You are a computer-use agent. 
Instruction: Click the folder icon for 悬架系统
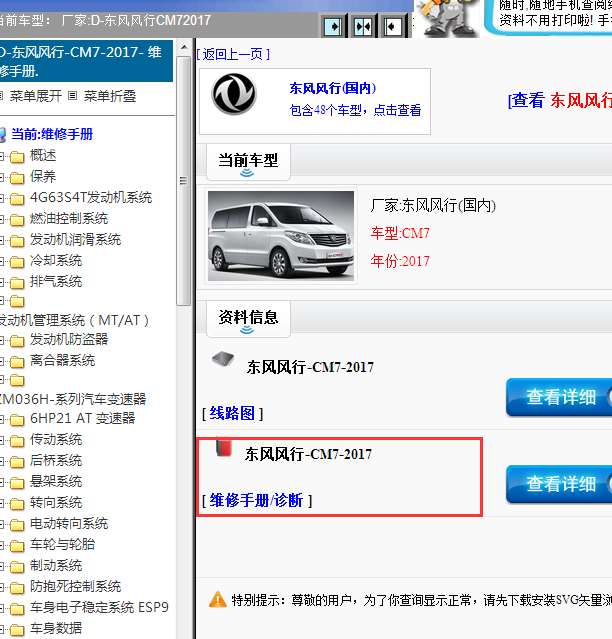pos(17,483)
